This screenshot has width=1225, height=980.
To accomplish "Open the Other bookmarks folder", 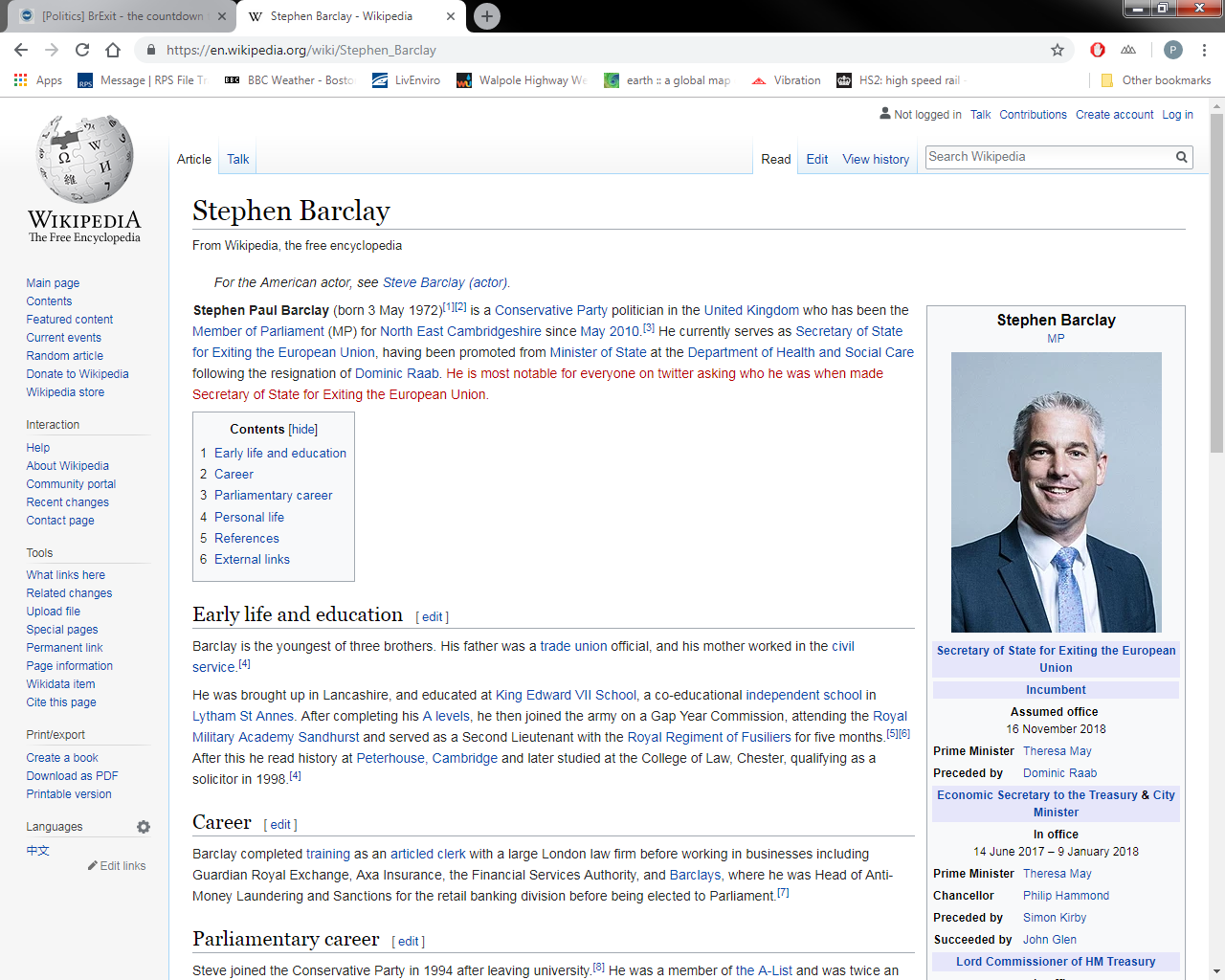I will click(1155, 80).
